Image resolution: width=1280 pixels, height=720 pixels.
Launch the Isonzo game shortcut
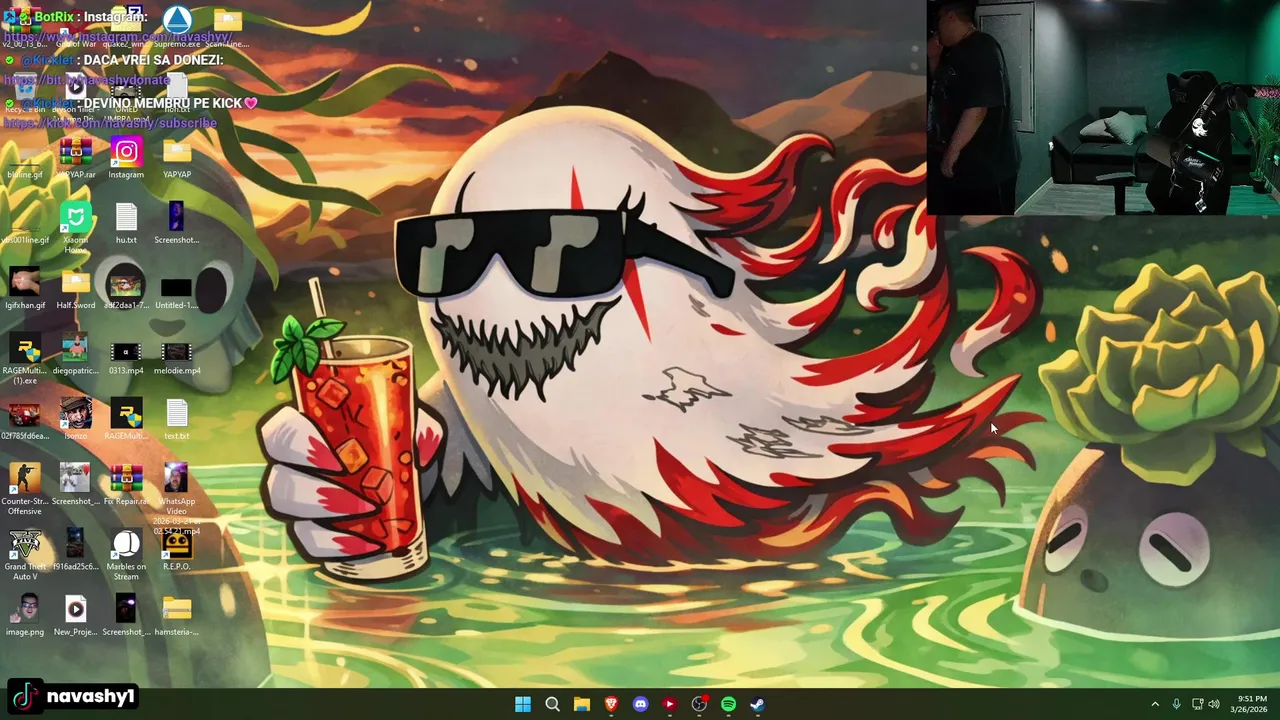click(76, 420)
